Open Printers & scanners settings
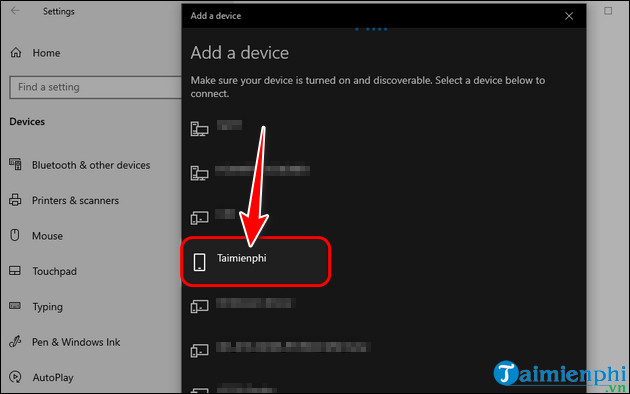 coord(76,200)
